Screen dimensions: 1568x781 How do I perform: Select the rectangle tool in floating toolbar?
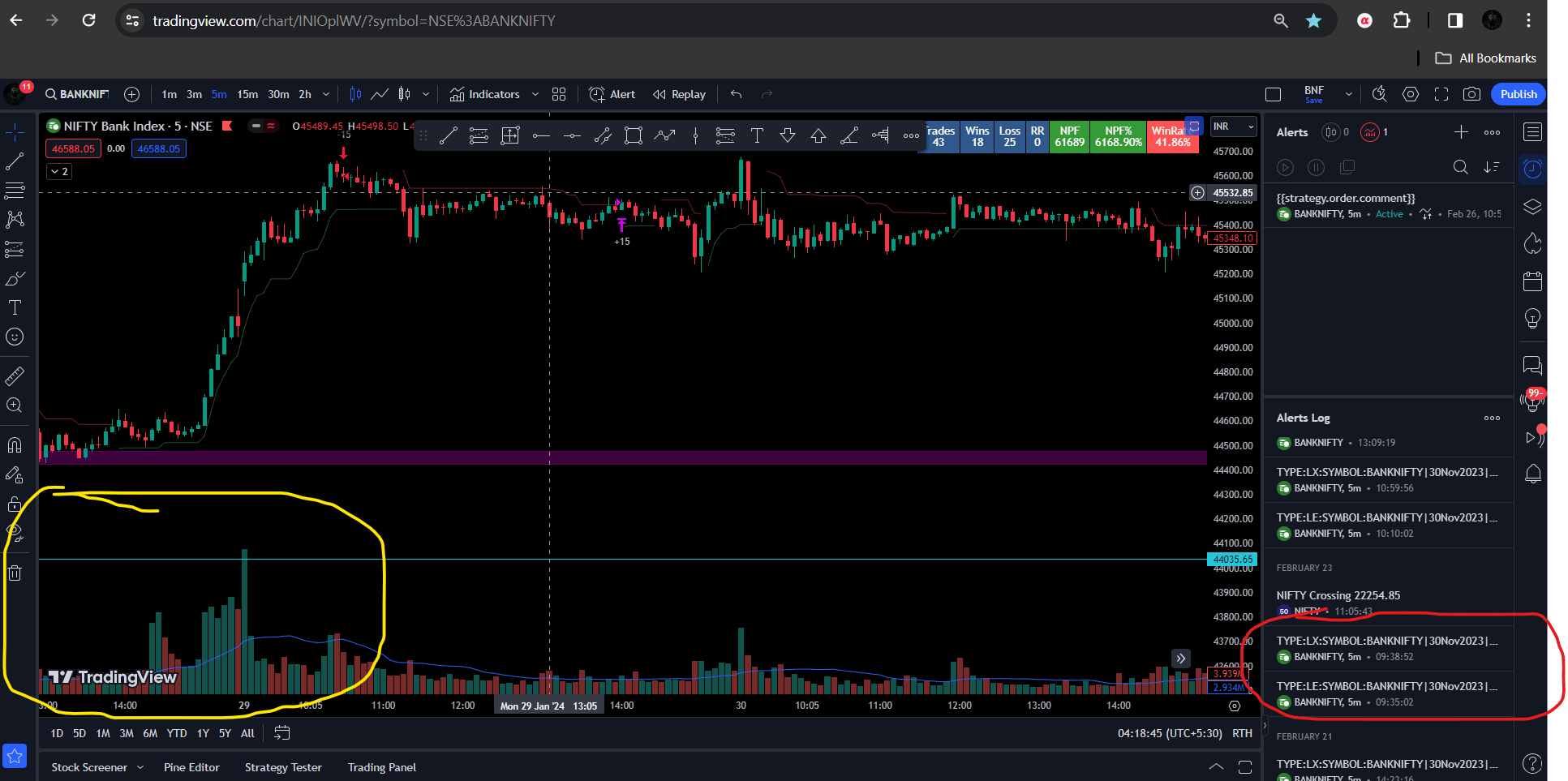(634, 136)
